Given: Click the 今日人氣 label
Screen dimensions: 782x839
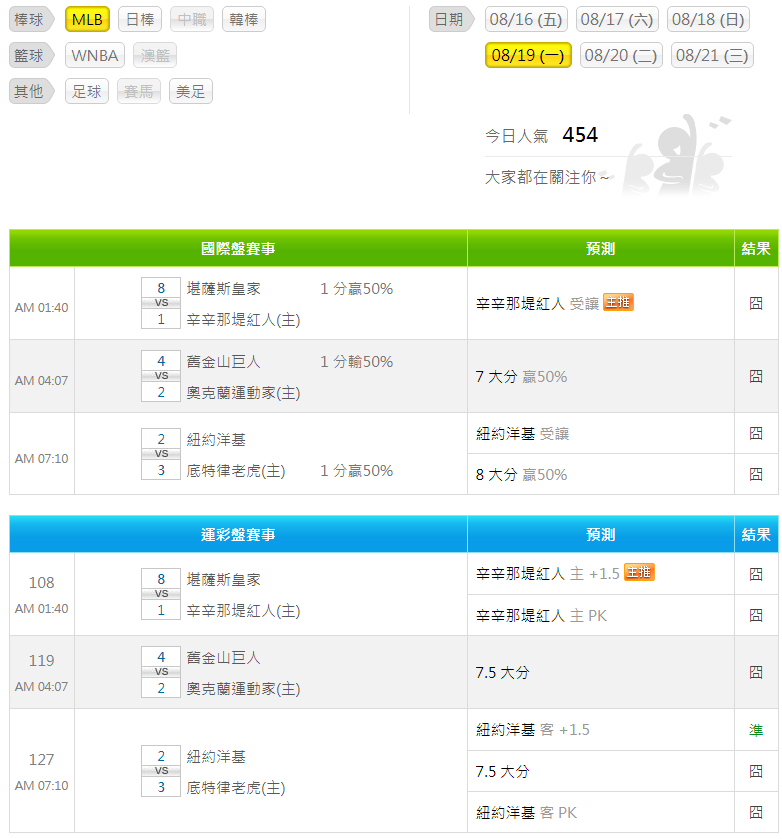Looking at the screenshot, I should point(517,136).
